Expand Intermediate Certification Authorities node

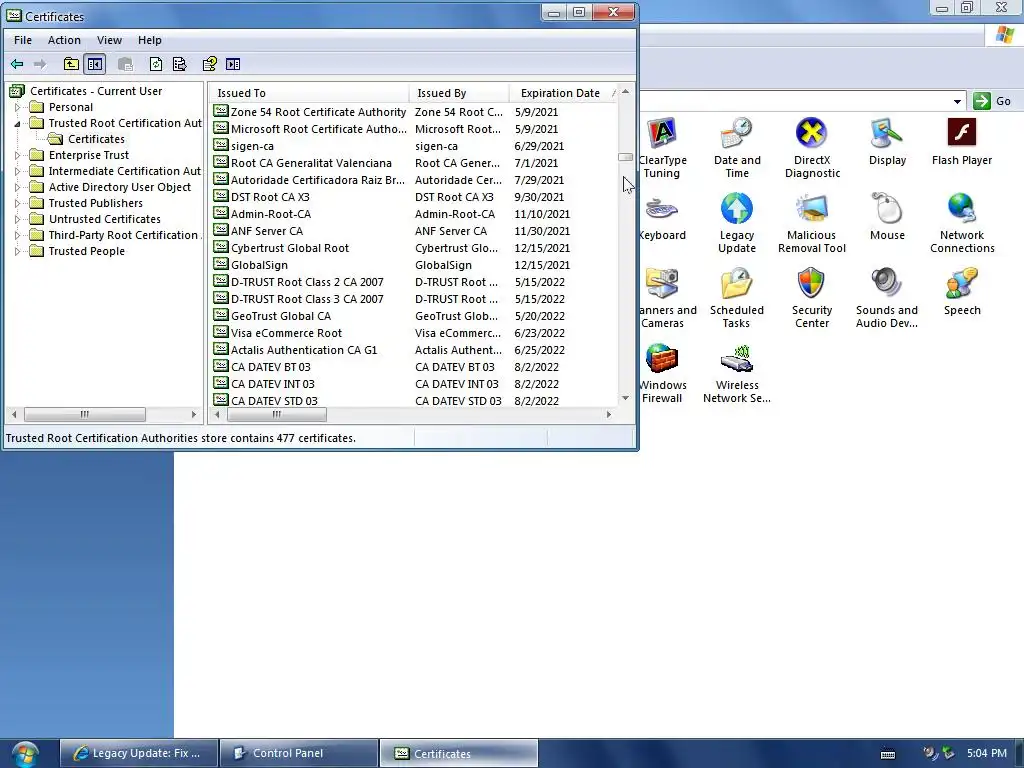[x=18, y=171]
